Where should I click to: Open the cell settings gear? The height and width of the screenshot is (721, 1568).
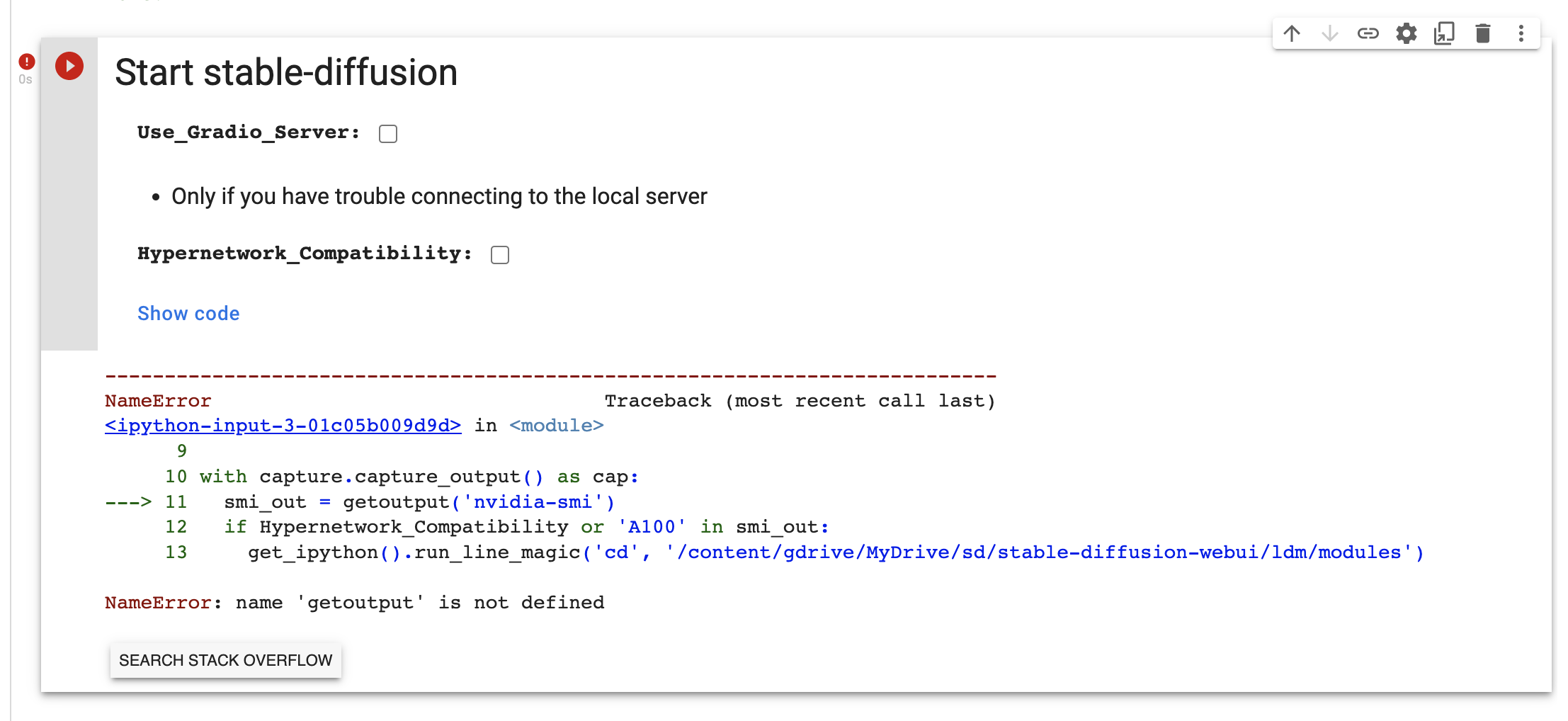pyautogui.click(x=1407, y=33)
